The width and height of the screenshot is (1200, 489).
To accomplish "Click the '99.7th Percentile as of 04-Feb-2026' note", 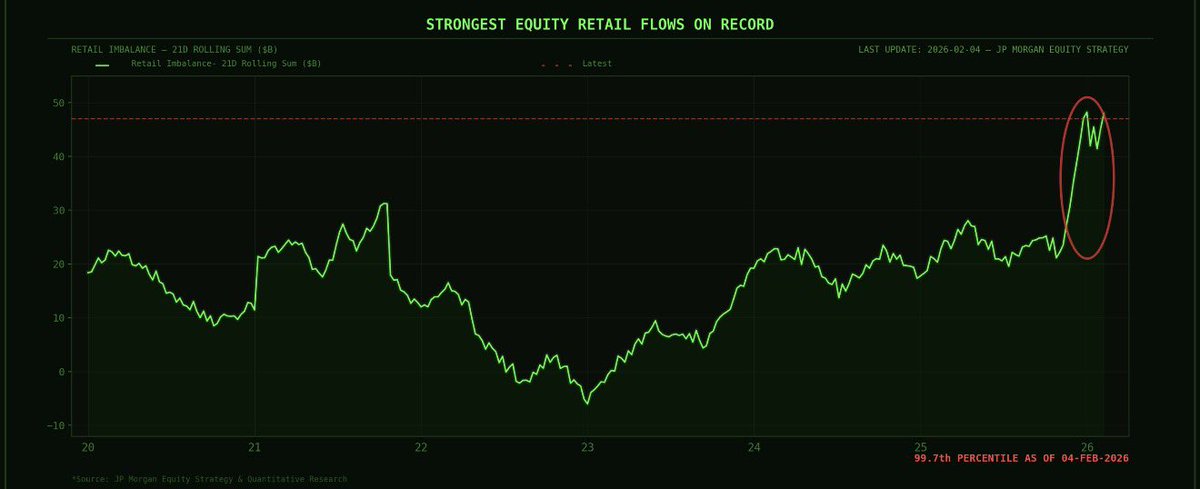I will click(1021, 458).
